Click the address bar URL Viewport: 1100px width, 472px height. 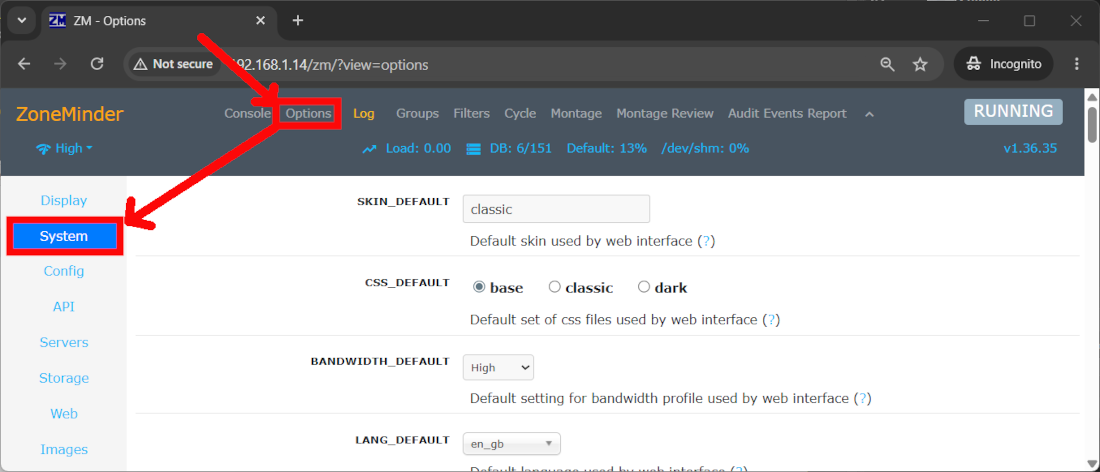pos(330,65)
